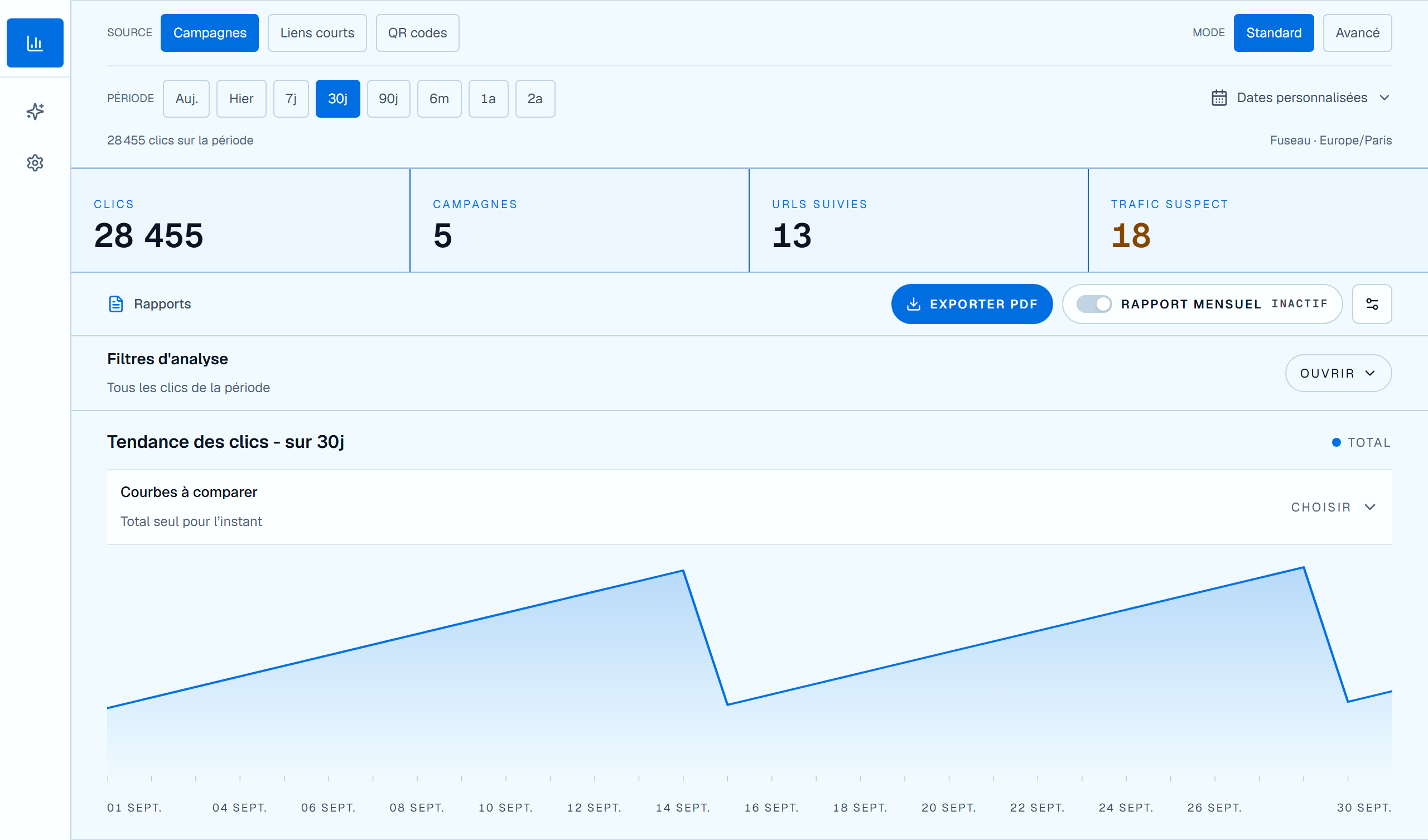
Task: Open Dates personnalisées dropdown
Action: point(1301,98)
